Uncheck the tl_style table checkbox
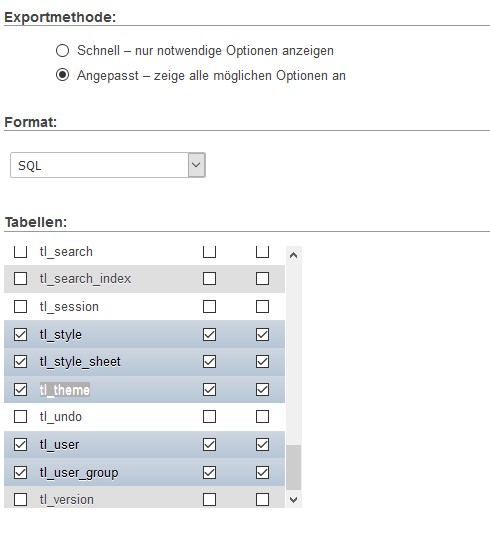 tap(20, 334)
